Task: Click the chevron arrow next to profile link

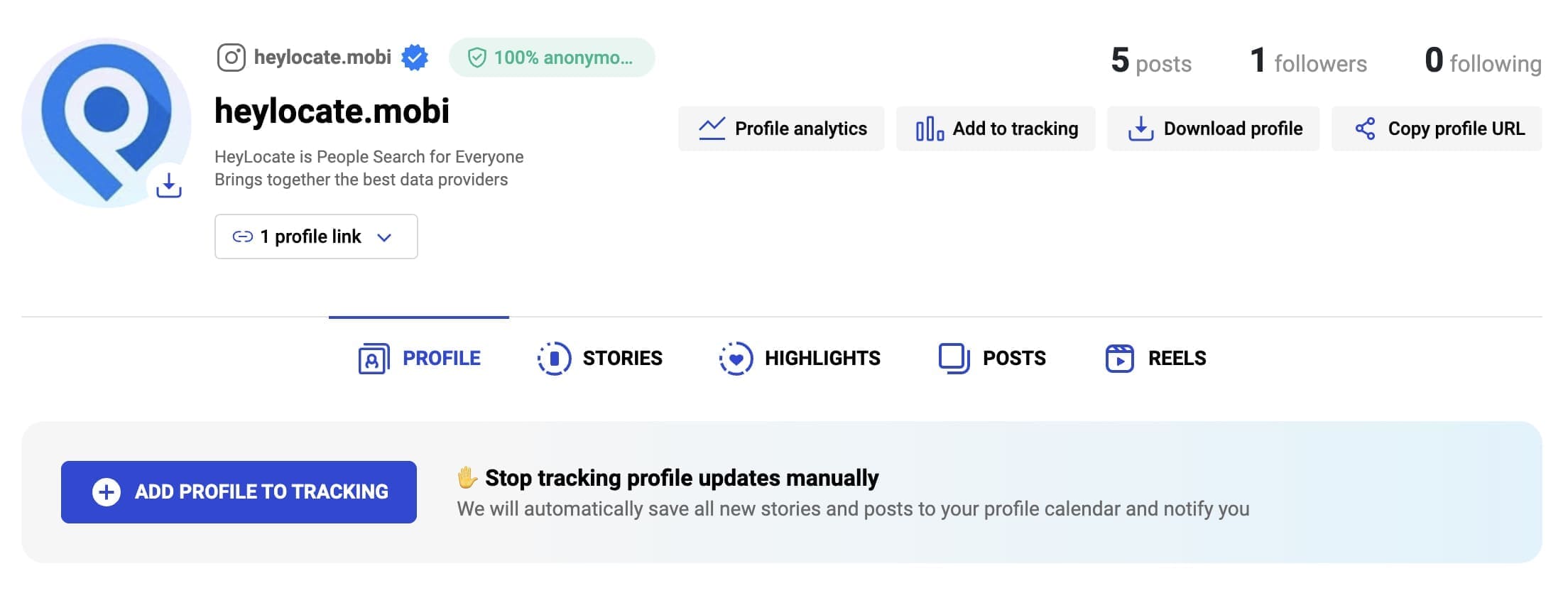Action: 384,237
